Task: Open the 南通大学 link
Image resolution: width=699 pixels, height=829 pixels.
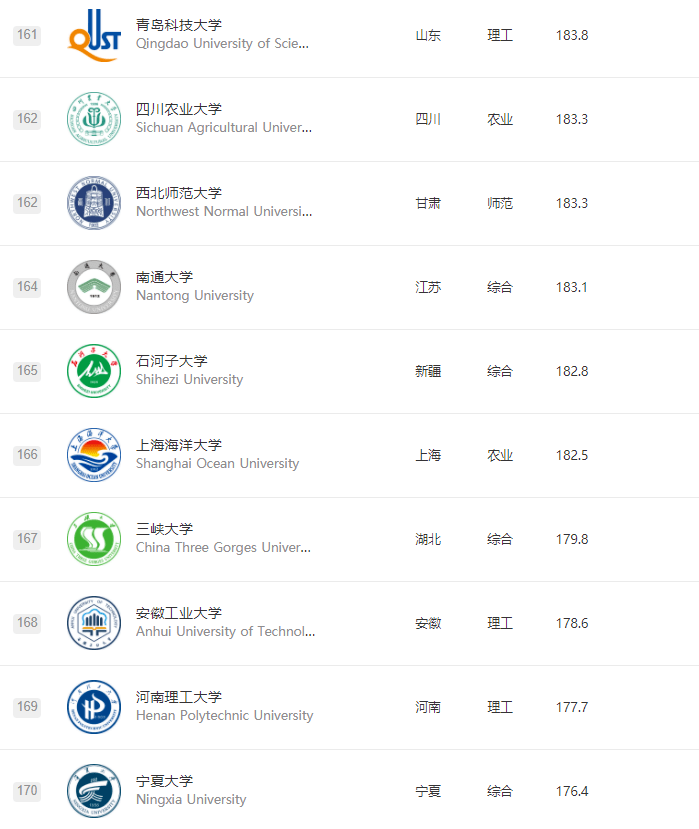Action: pos(164,277)
